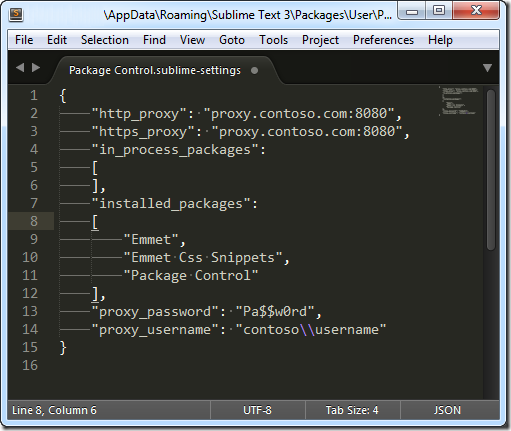This screenshot has width=511, height=431.
Task: Click the Line 8, Column 6 status text
Action: pyautogui.click(x=54, y=410)
